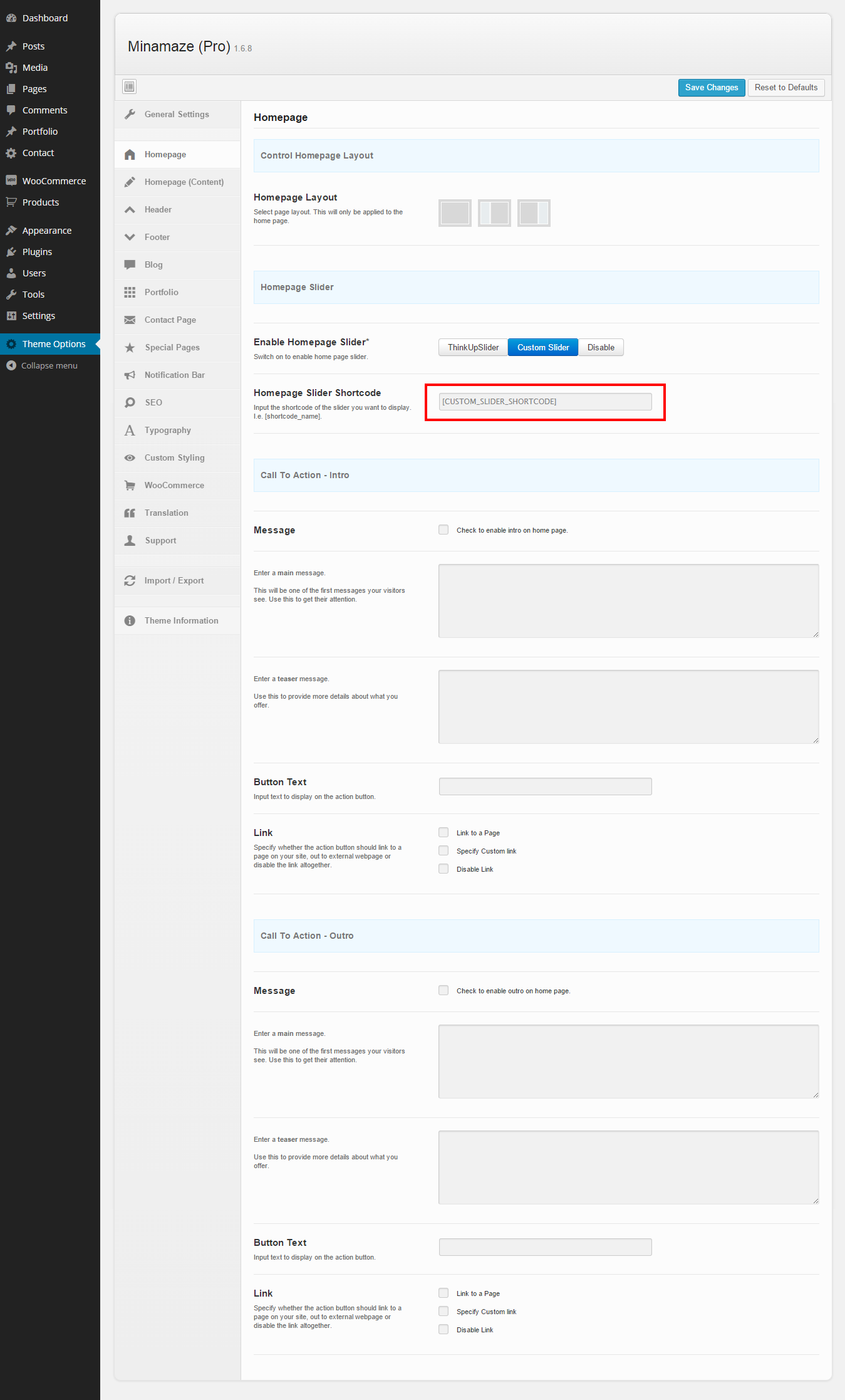
Task: Open the Typography settings tab
Action: 167,430
